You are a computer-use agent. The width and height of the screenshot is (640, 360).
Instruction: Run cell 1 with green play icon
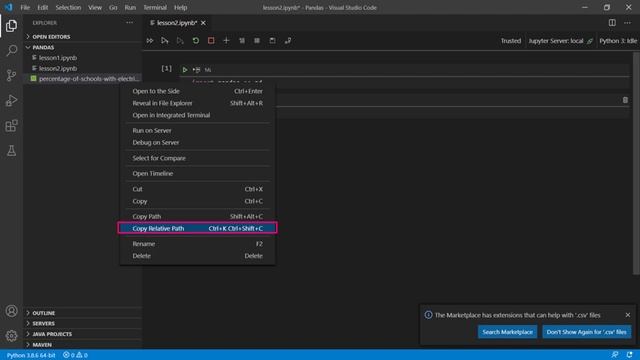[185, 70]
